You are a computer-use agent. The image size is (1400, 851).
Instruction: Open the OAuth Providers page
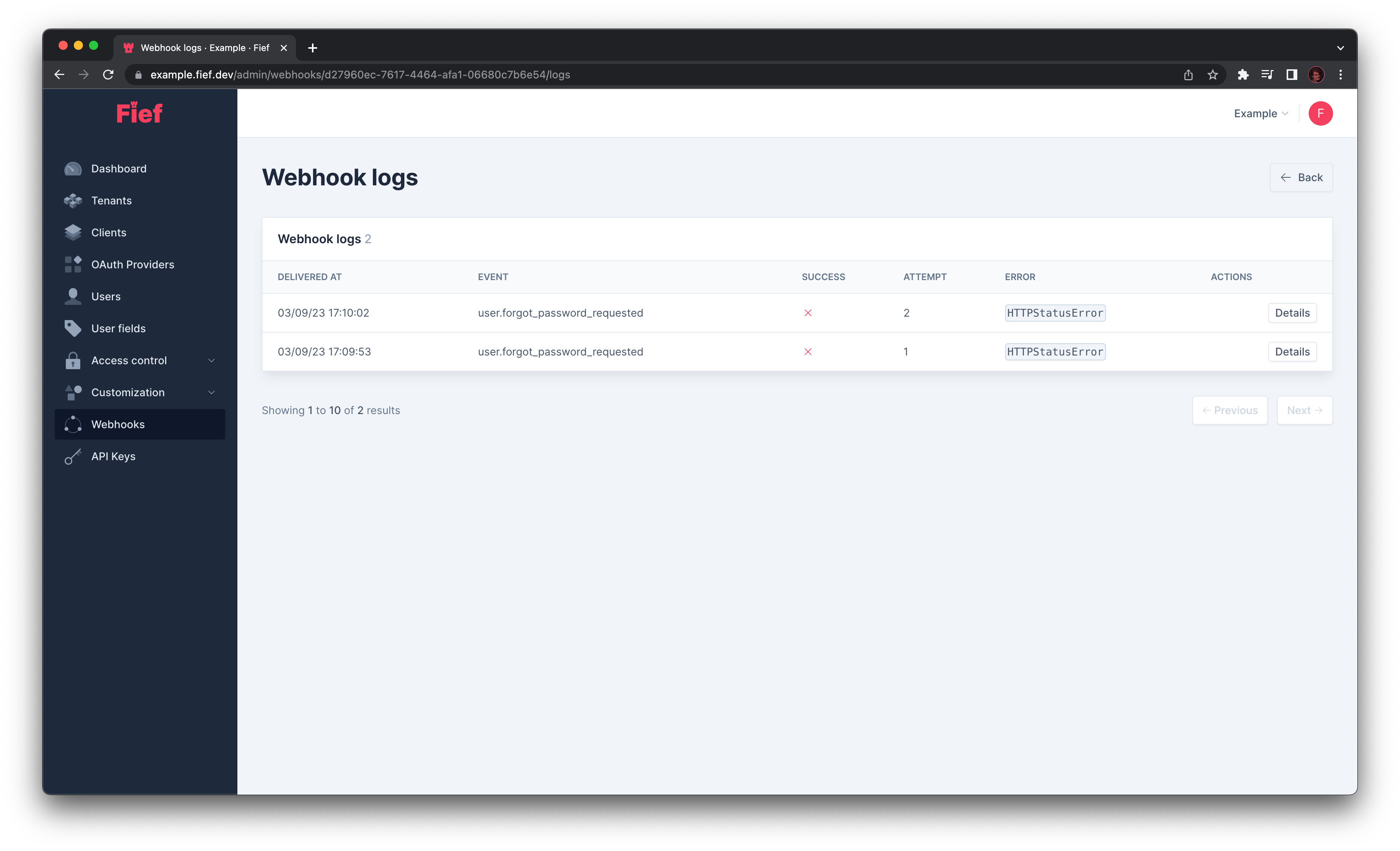[x=132, y=264]
